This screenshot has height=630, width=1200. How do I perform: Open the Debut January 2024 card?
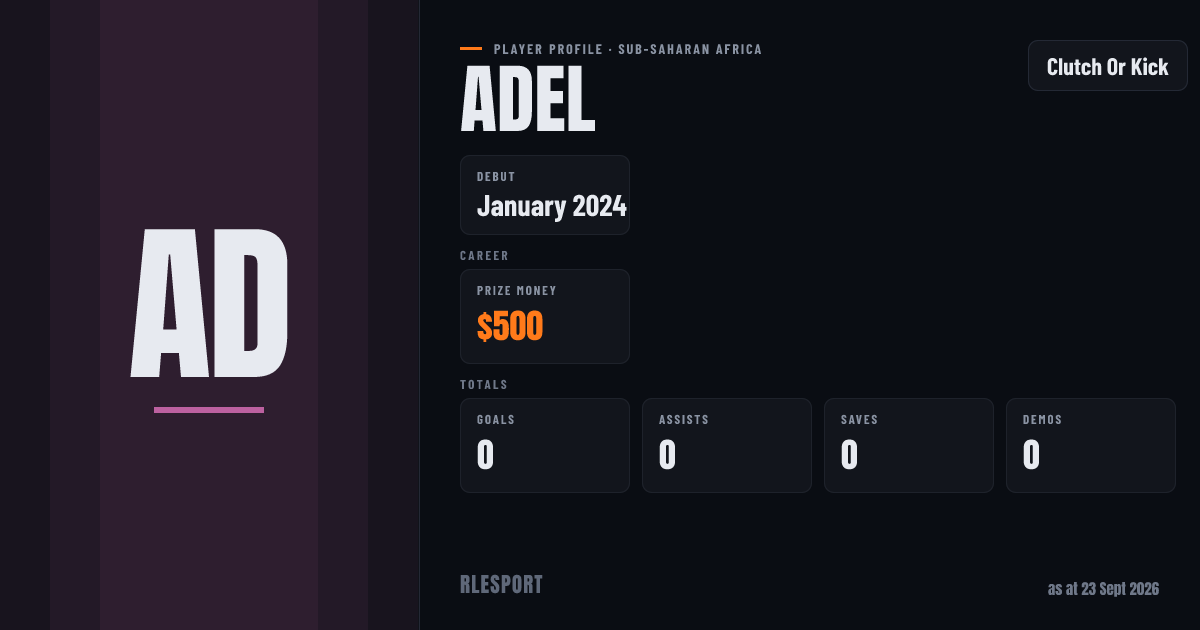click(545, 195)
